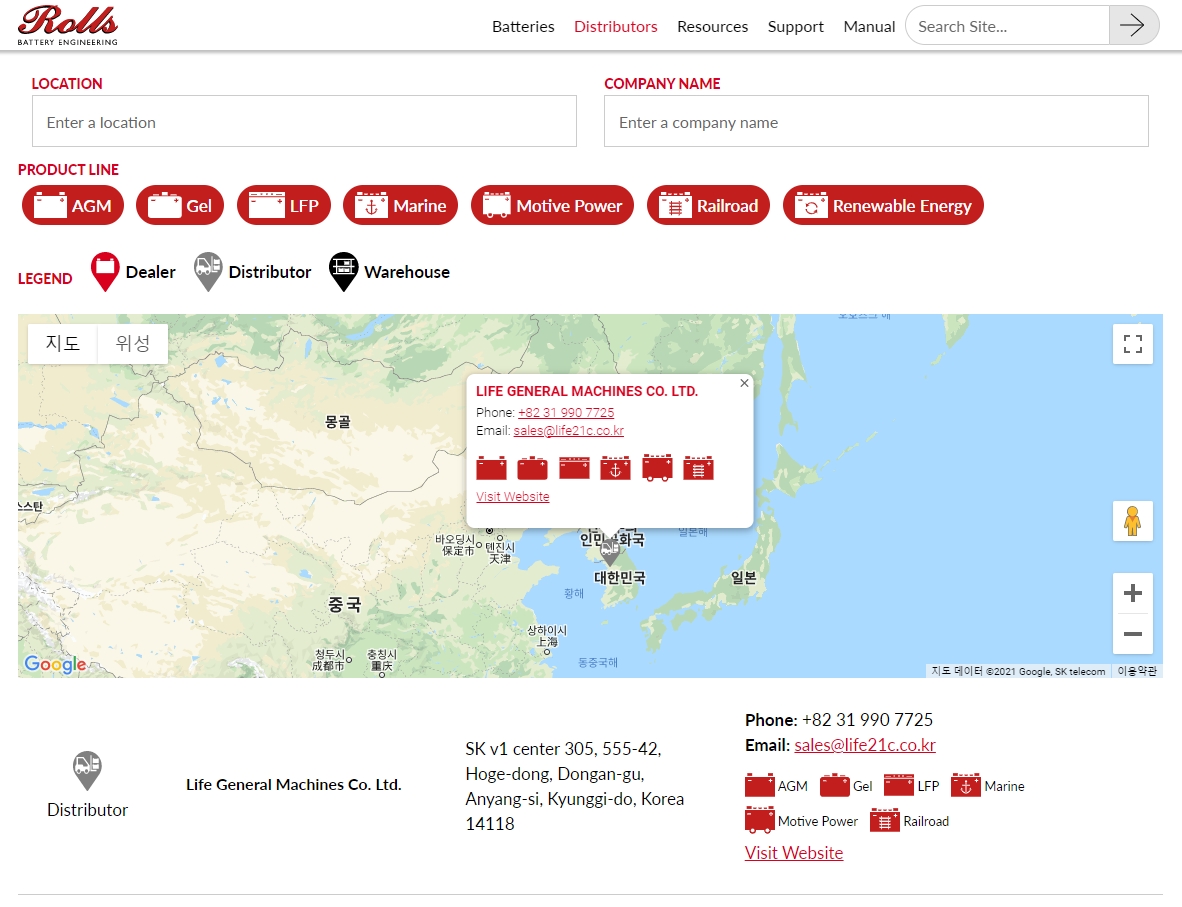Toggle the Marine product line filter
Screen dimensions: 1182x907
[x=400, y=205]
